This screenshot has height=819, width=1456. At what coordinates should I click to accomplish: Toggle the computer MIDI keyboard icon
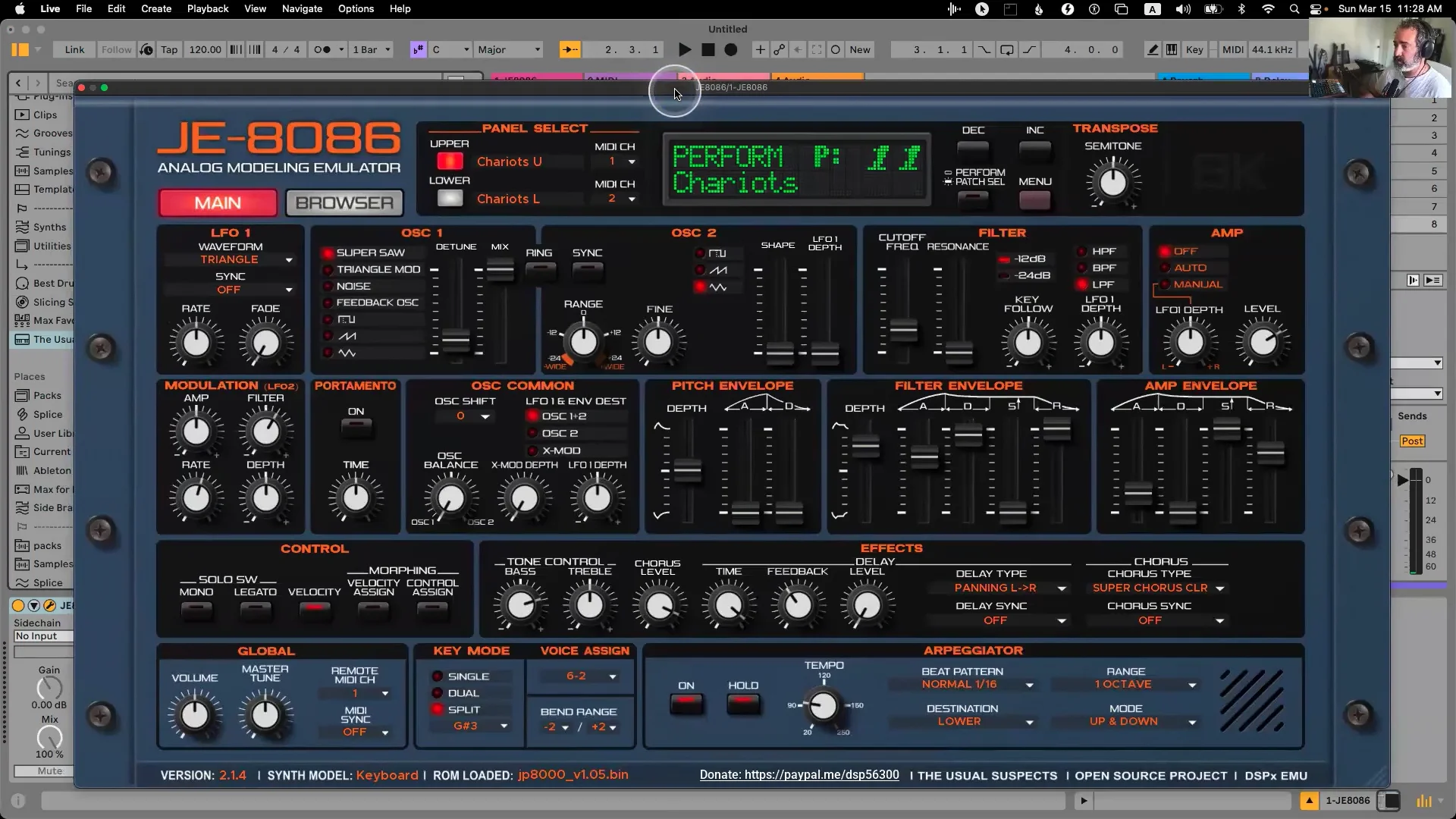click(1172, 50)
